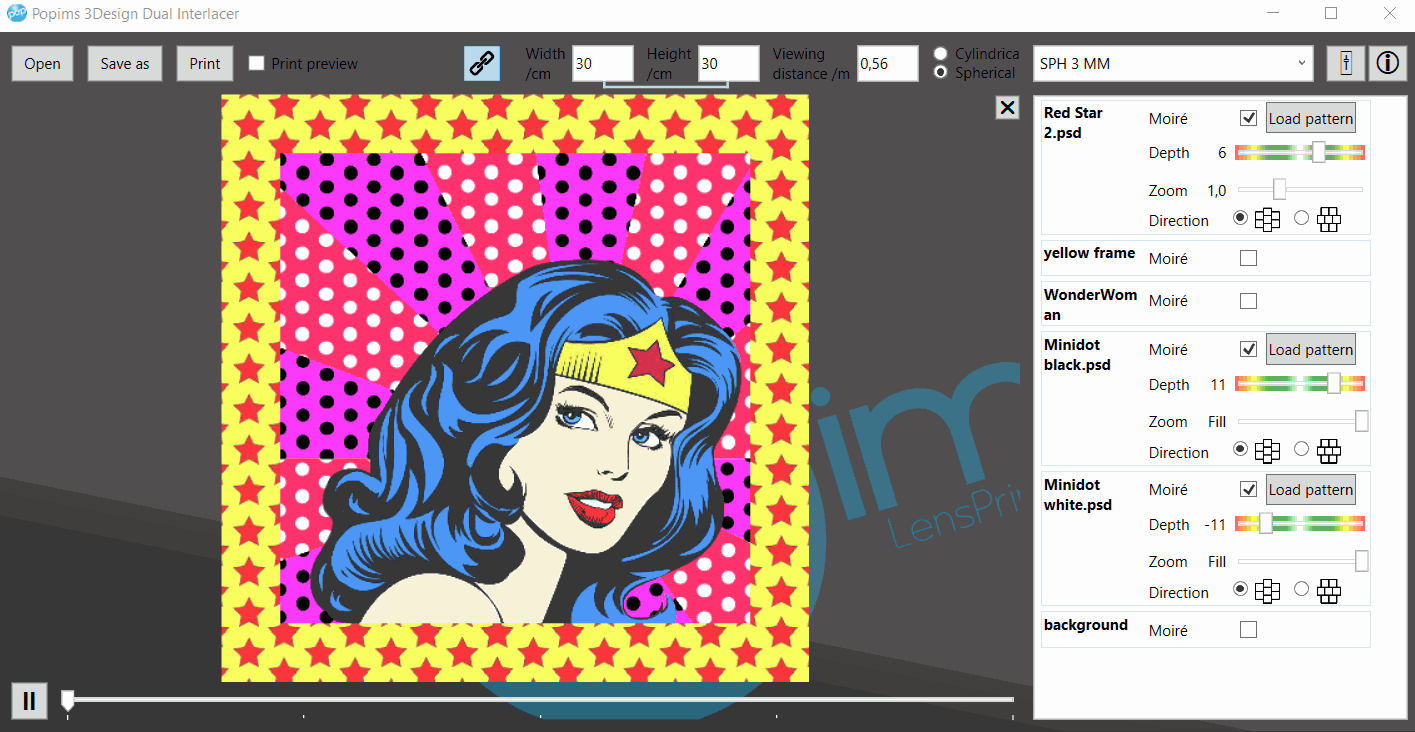Enable Moiré for WonderWoman layer
The height and width of the screenshot is (732, 1415).
pos(1248,300)
